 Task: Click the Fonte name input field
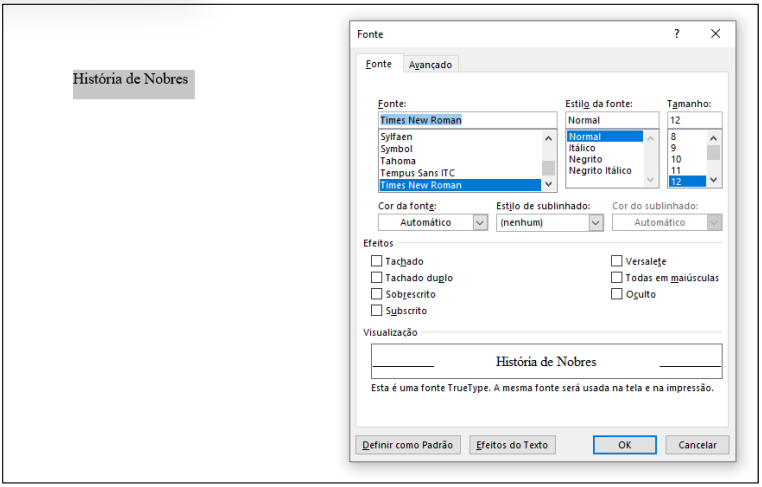click(468, 120)
